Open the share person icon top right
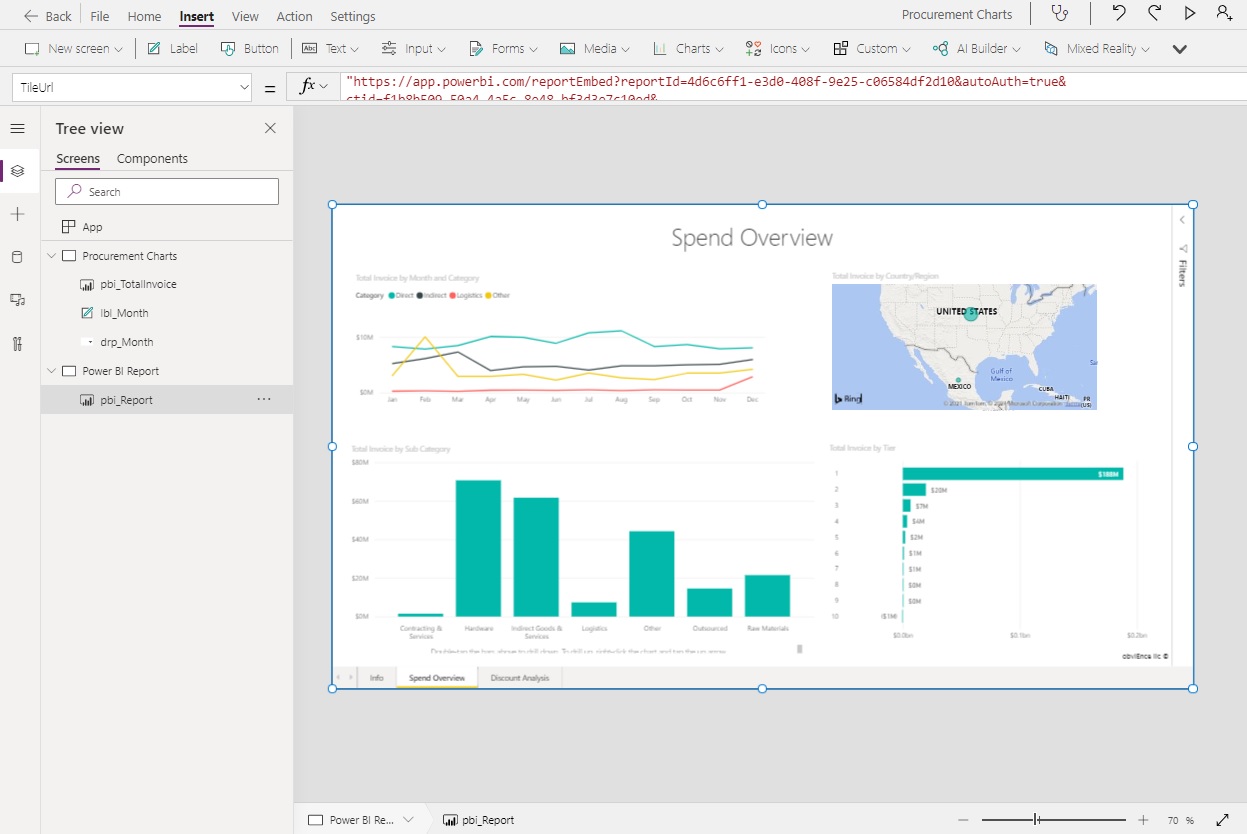 [1225, 14]
